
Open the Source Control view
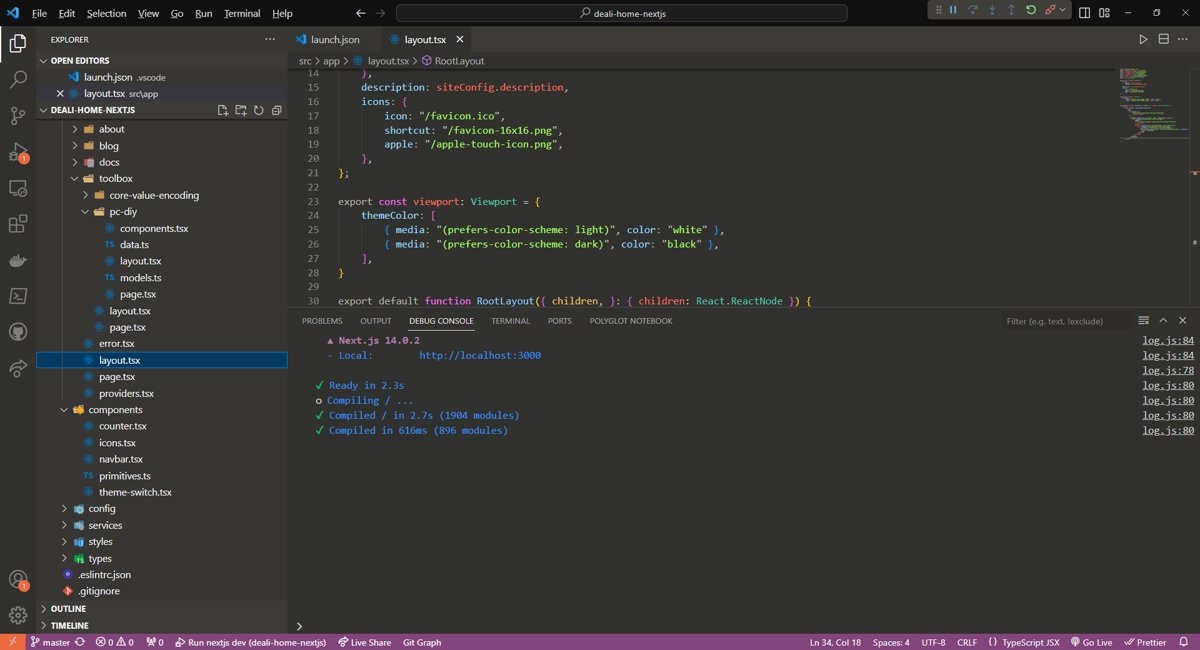click(18, 116)
